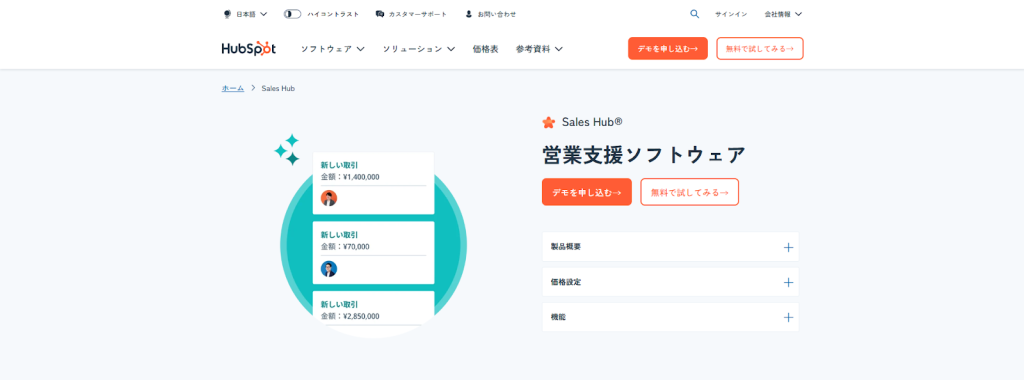Screen dimensions: 1024x380
Task: Click 無料で試してみる button below heading
Action: coord(690,192)
